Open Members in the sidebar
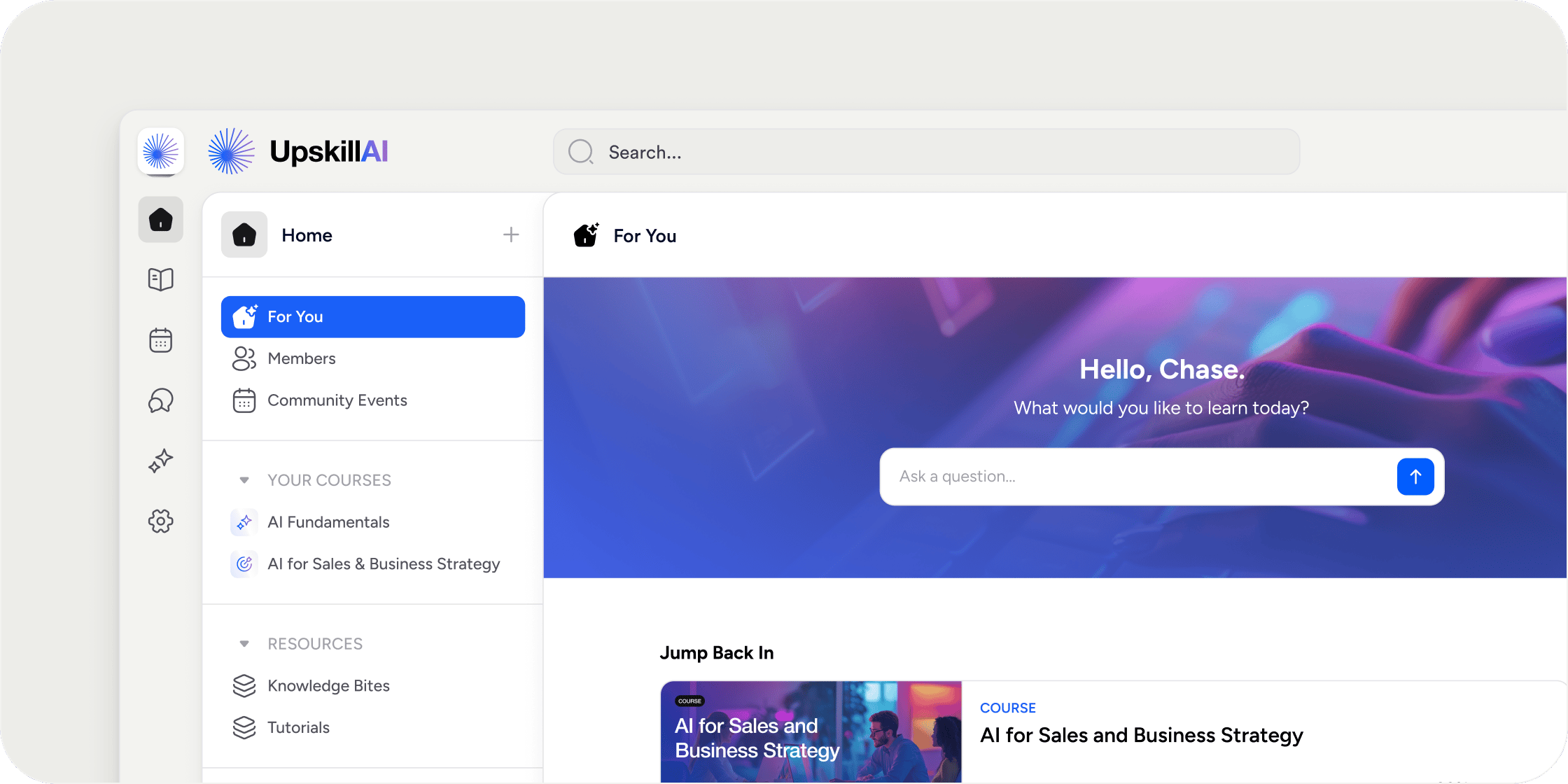The width and height of the screenshot is (1568, 784). pos(373,358)
